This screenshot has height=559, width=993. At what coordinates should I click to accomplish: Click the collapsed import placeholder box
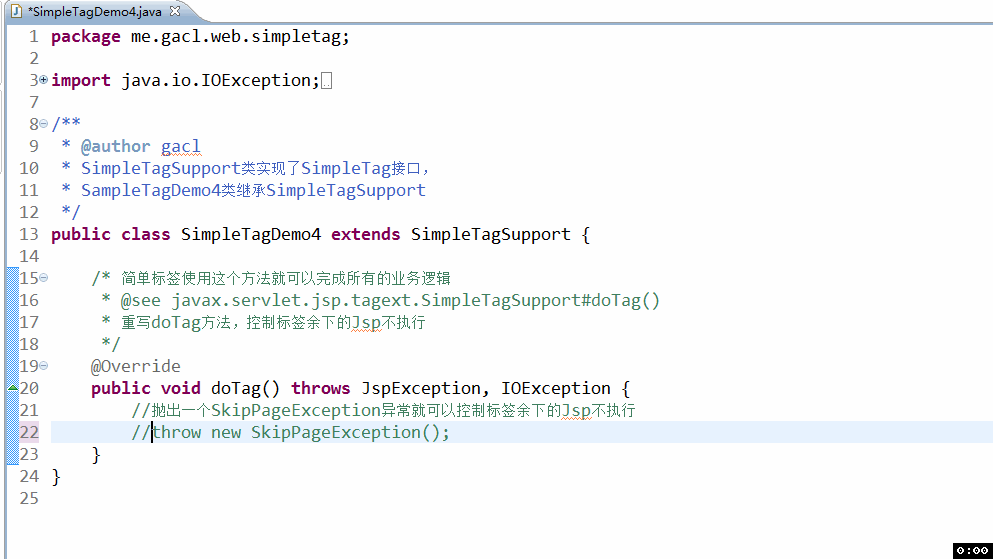(326, 81)
